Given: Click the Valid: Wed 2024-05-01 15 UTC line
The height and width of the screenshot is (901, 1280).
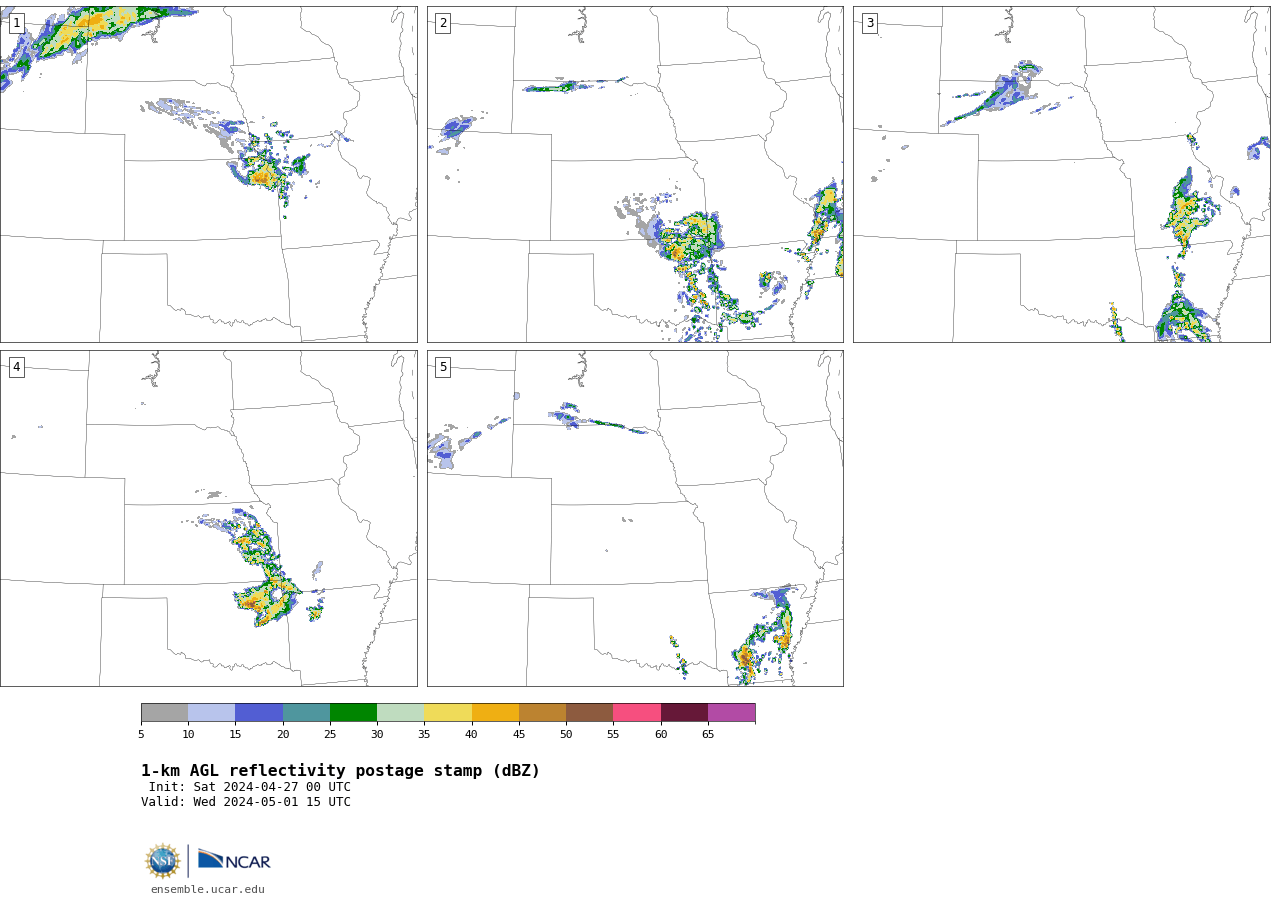Looking at the screenshot, I should pos(246,802).
